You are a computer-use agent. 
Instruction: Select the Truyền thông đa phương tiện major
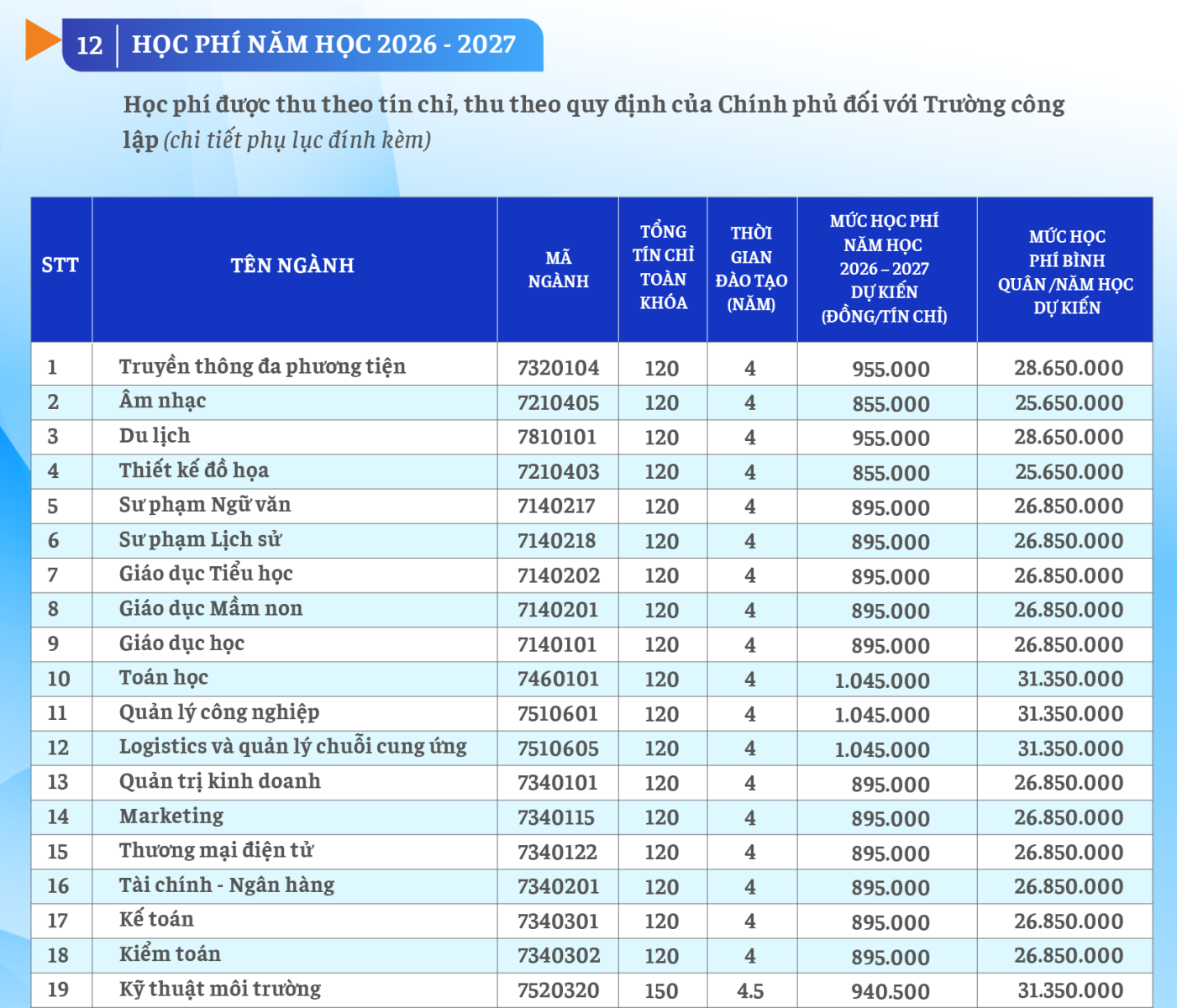click(x=262, y=366)
